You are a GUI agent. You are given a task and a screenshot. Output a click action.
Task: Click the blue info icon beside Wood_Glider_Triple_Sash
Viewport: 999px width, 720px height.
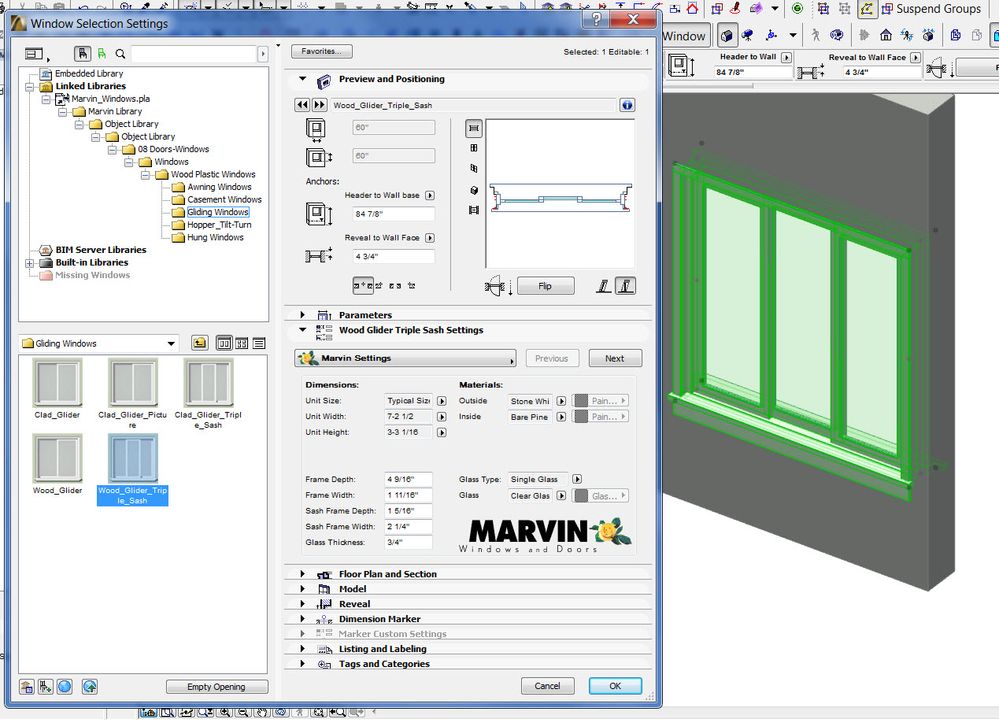[627, 105]
